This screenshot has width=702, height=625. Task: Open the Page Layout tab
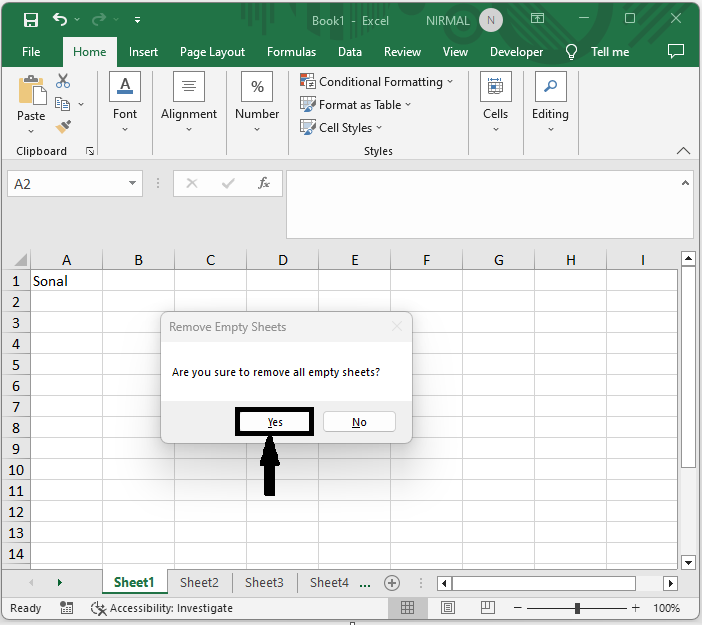(x=212, y=52)
